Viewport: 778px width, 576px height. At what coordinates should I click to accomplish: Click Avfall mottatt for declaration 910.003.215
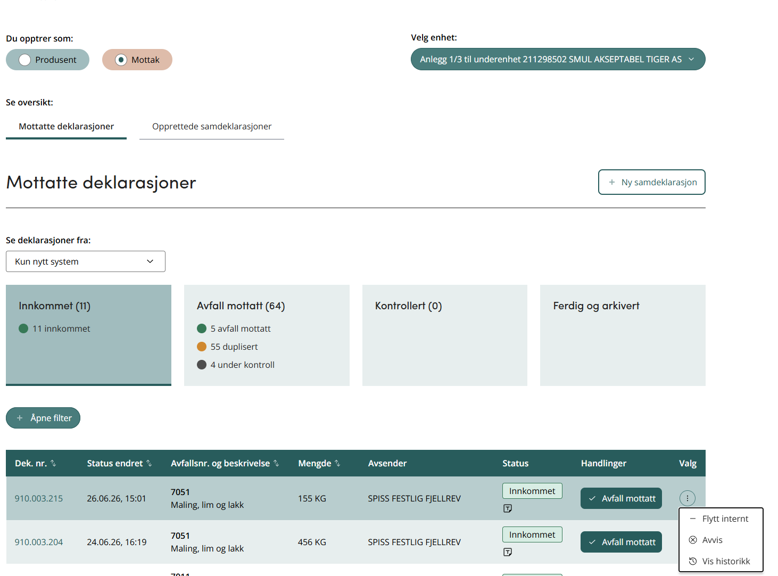tap(621, 499)
